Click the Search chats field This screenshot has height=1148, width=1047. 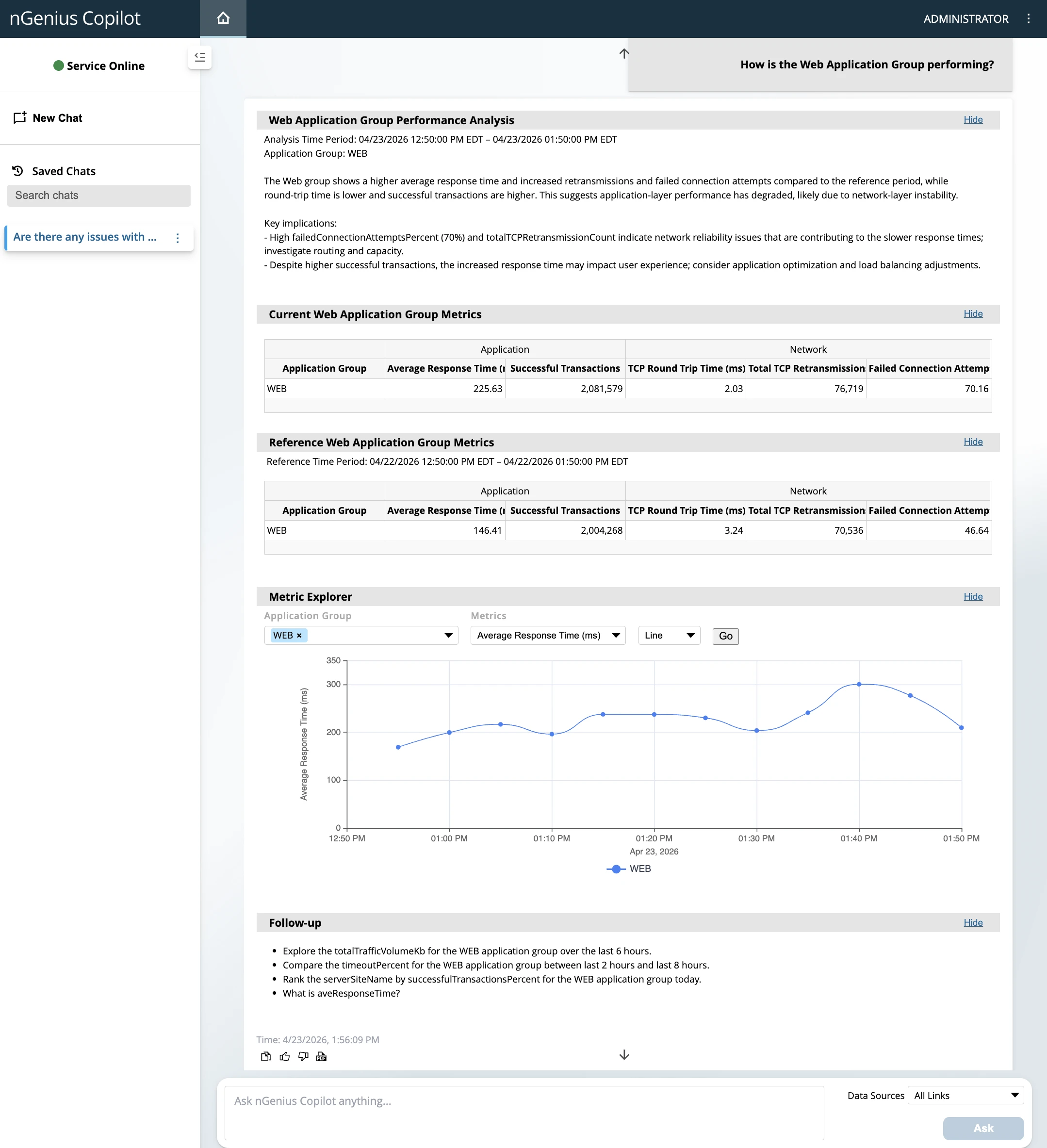(98, 196)
